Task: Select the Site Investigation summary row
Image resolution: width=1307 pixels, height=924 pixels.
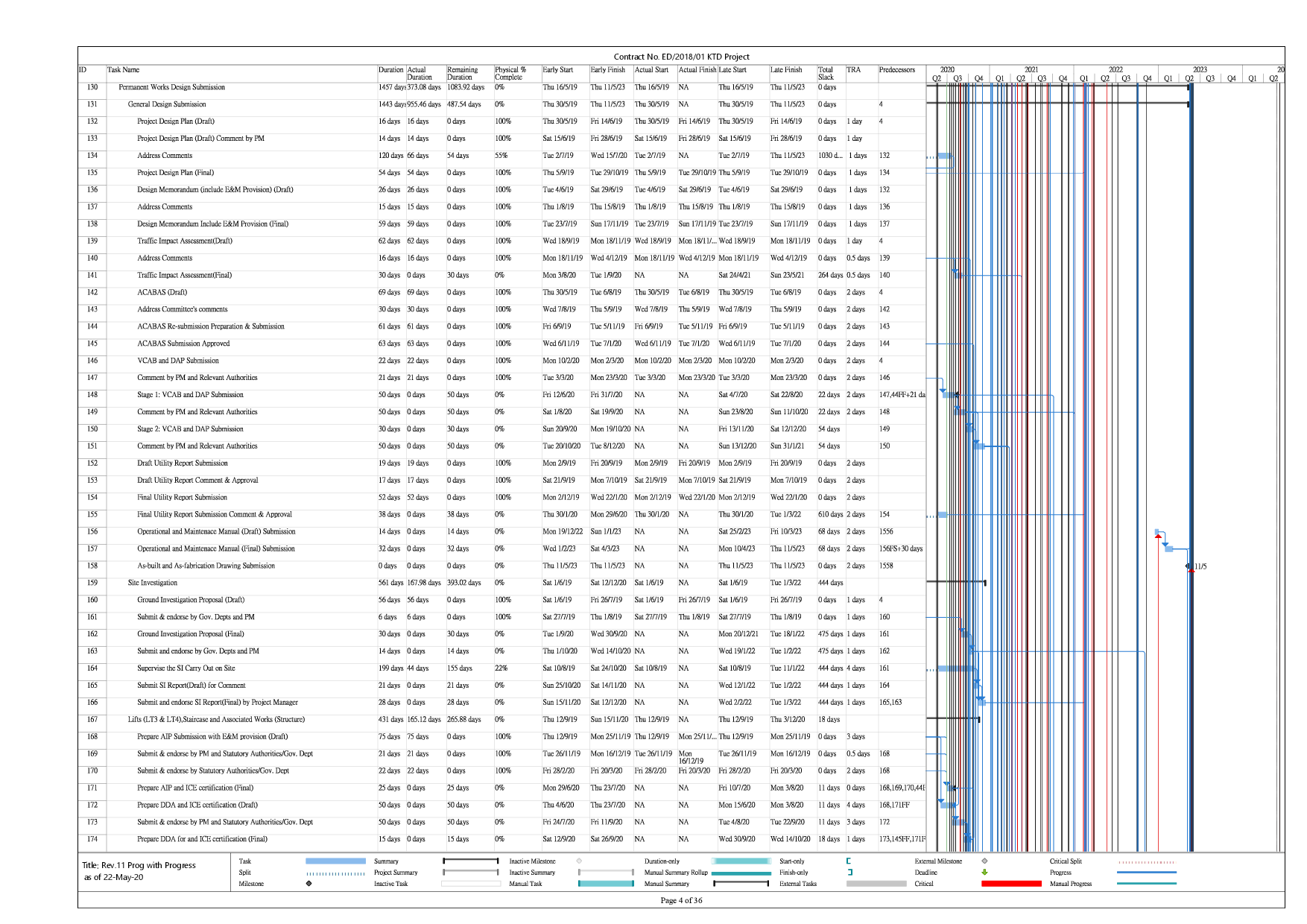Action: point(153,583)
